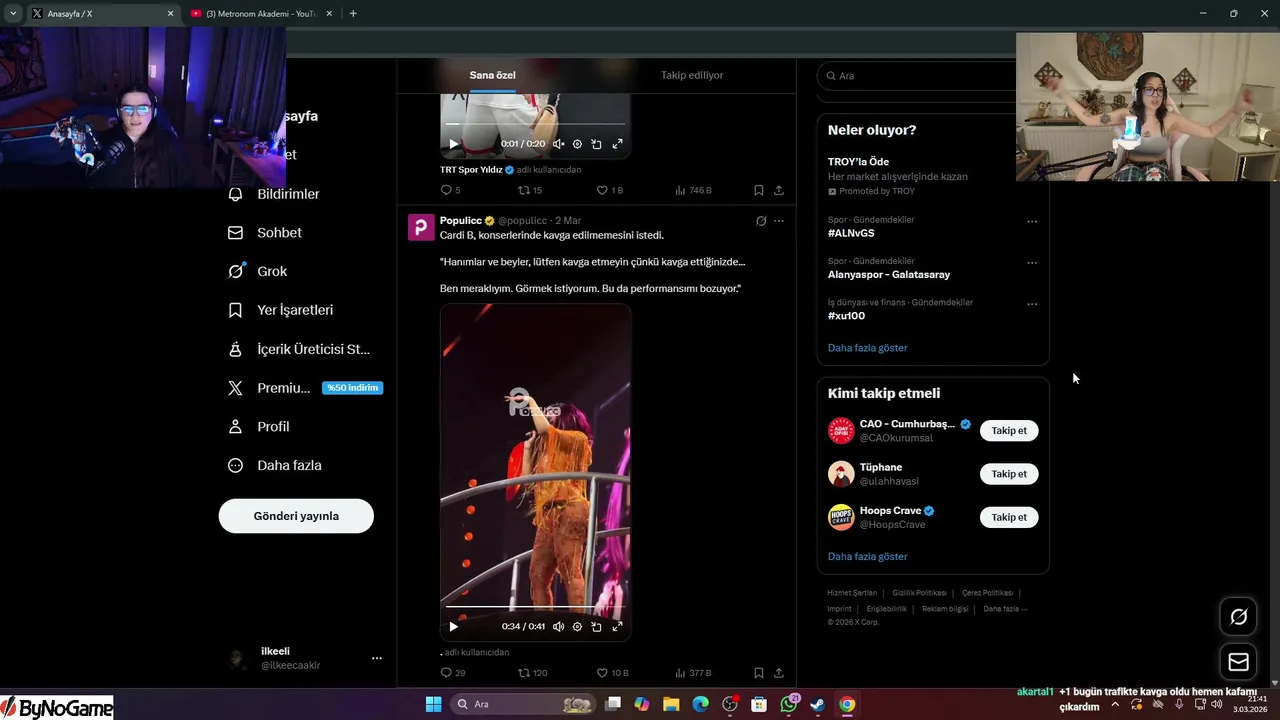This screenshot has height=720, width=1280.
Task: Open İçerik Üreticisi Studio
Action: coord(299,349)
